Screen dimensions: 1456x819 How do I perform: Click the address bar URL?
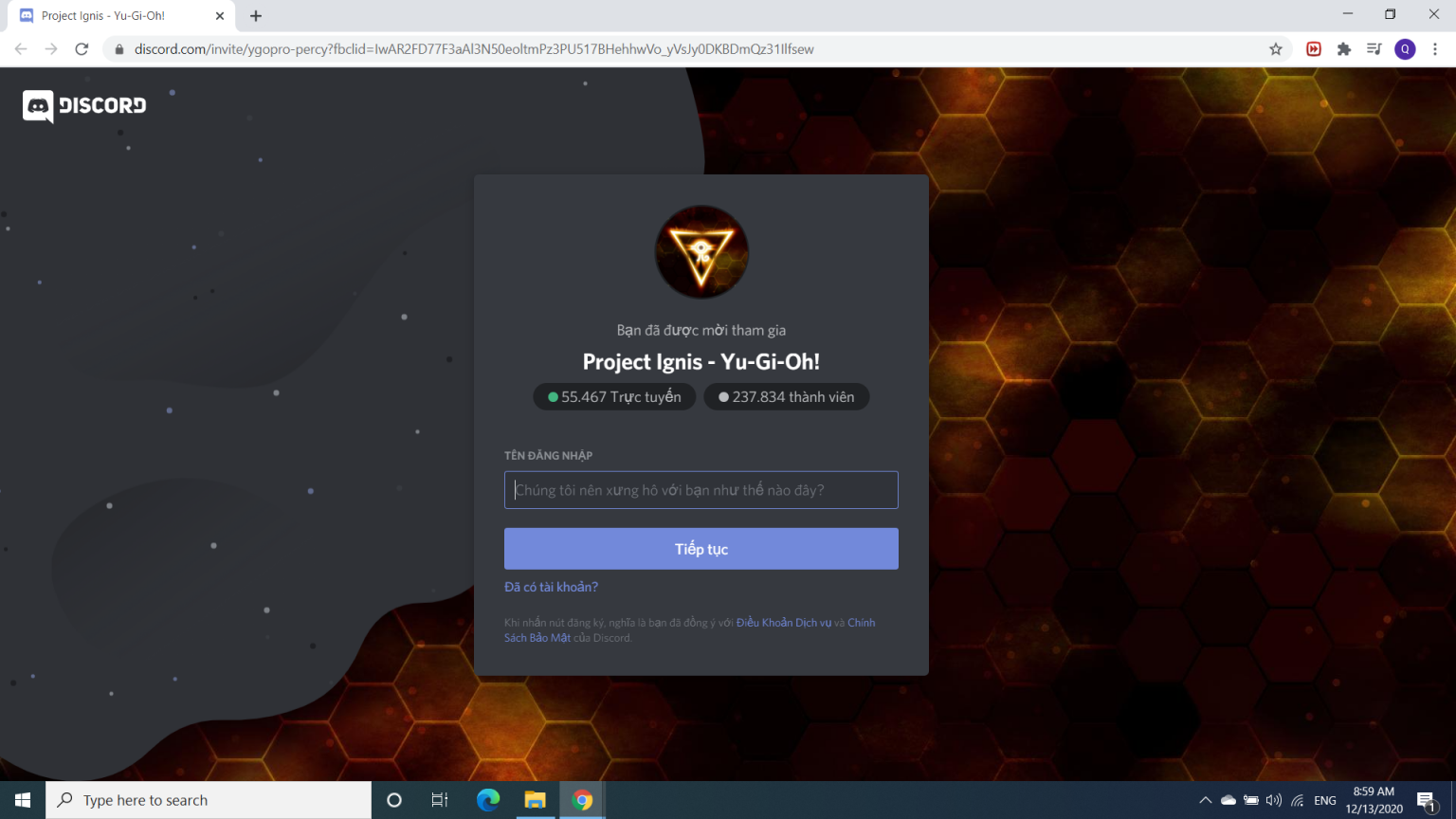click(x=474, y=49)
